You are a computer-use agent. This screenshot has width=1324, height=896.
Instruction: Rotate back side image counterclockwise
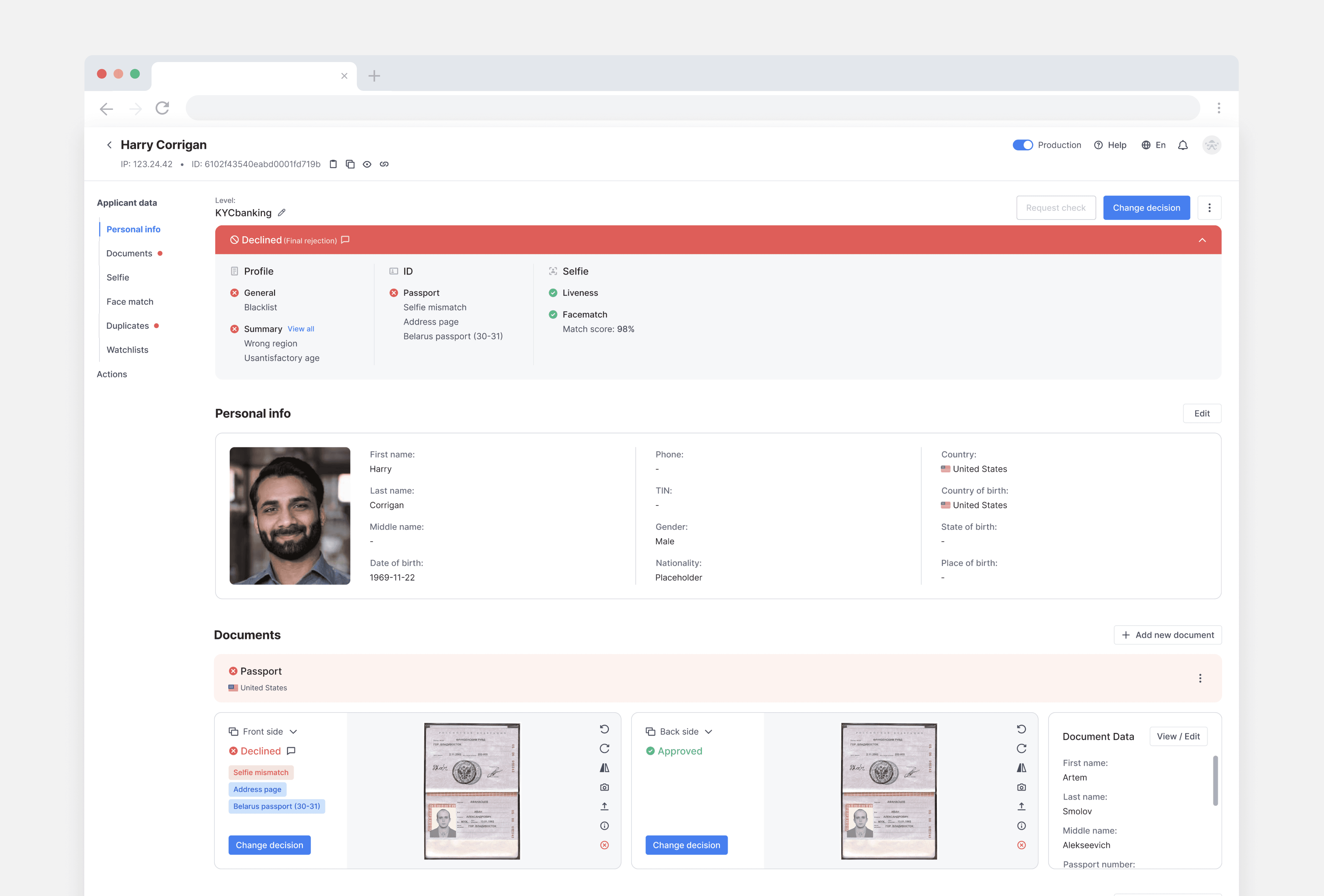coord(1022,729)
